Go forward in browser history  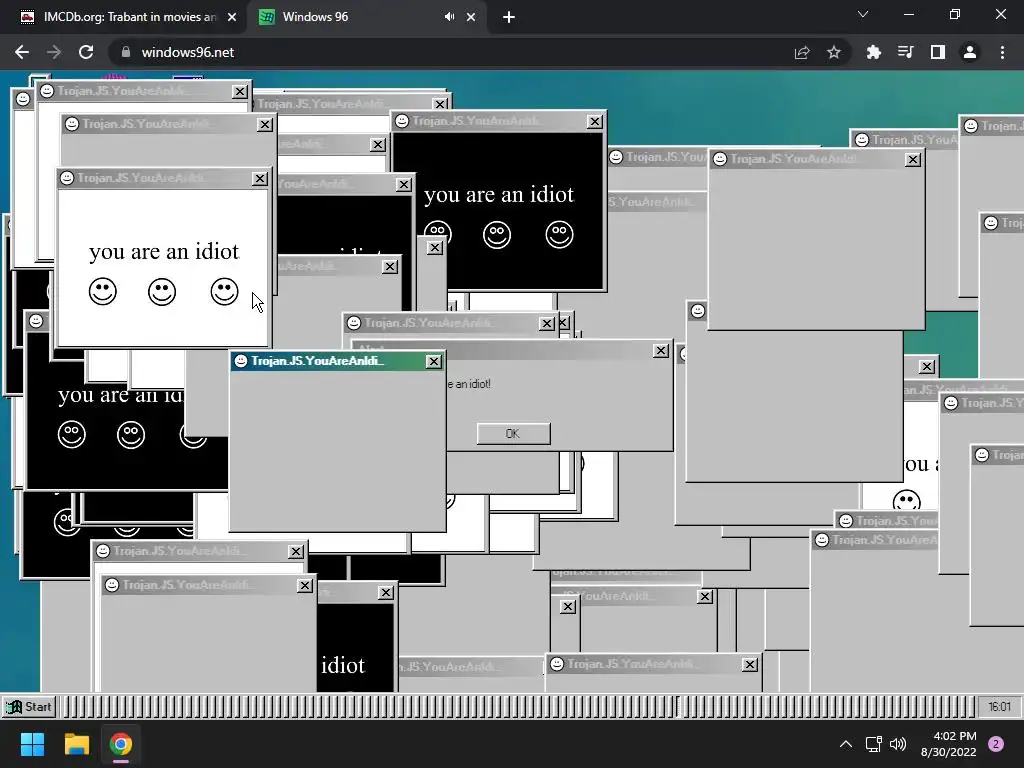54,52
